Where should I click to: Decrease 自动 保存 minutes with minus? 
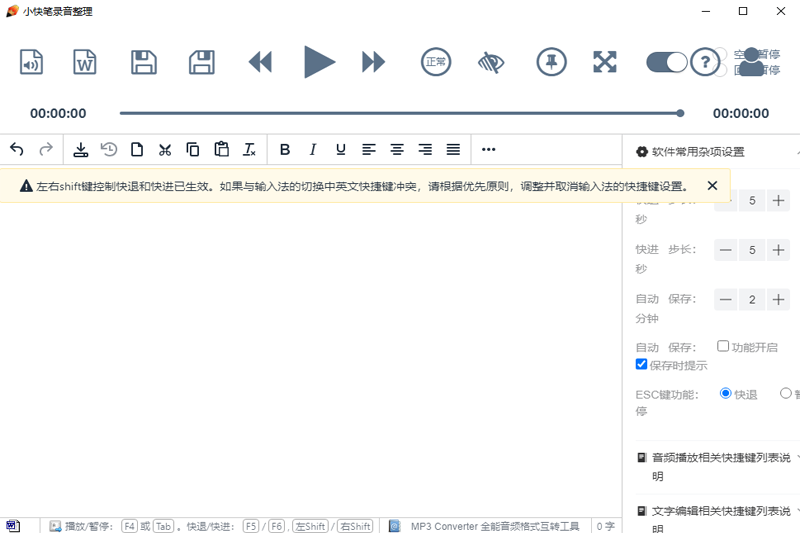[726, 299]
